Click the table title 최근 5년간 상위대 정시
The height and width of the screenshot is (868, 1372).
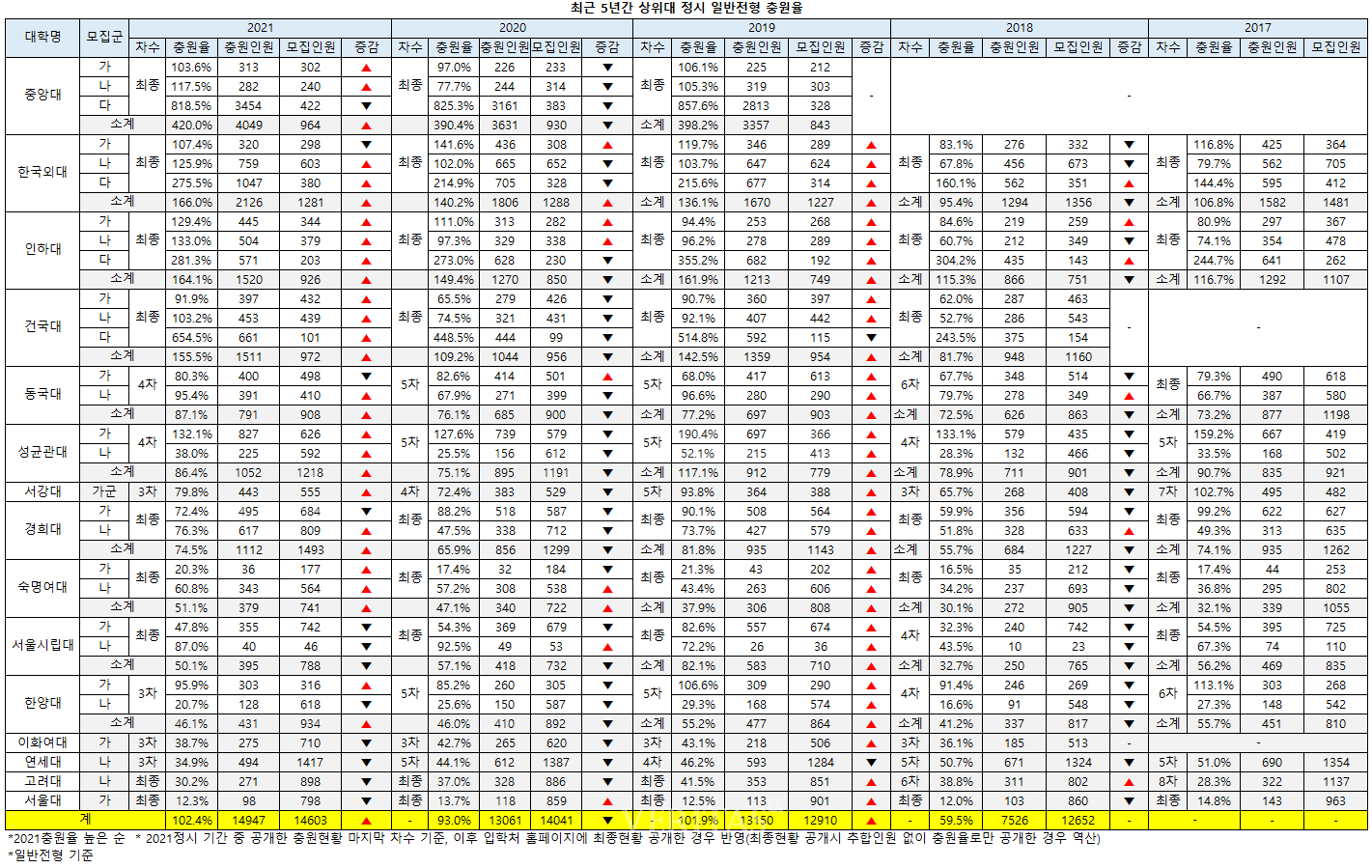pos(686,8)
